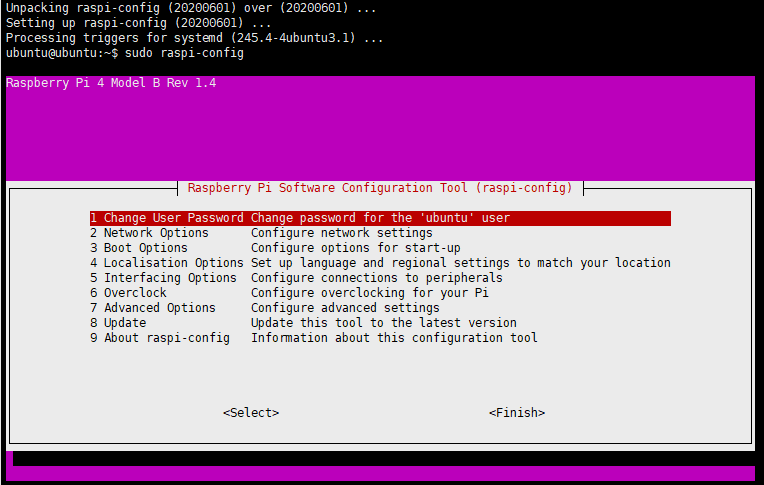Choose Boot Options entry

[139, 248]
